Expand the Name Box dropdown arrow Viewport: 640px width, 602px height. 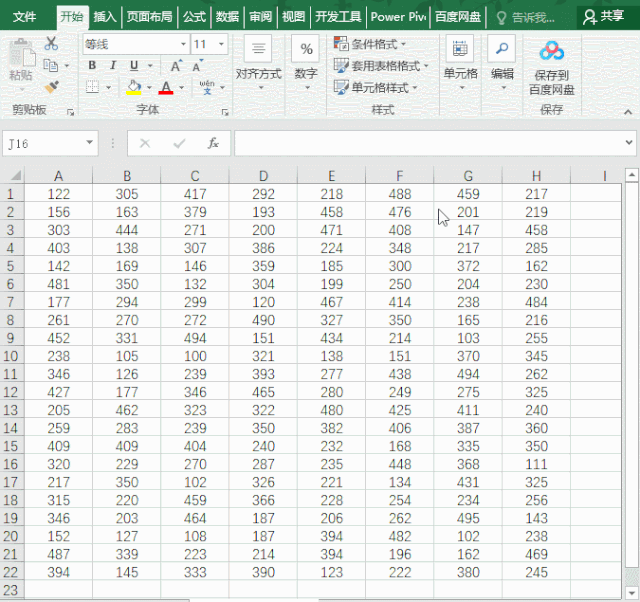click(x=89, y=143)
